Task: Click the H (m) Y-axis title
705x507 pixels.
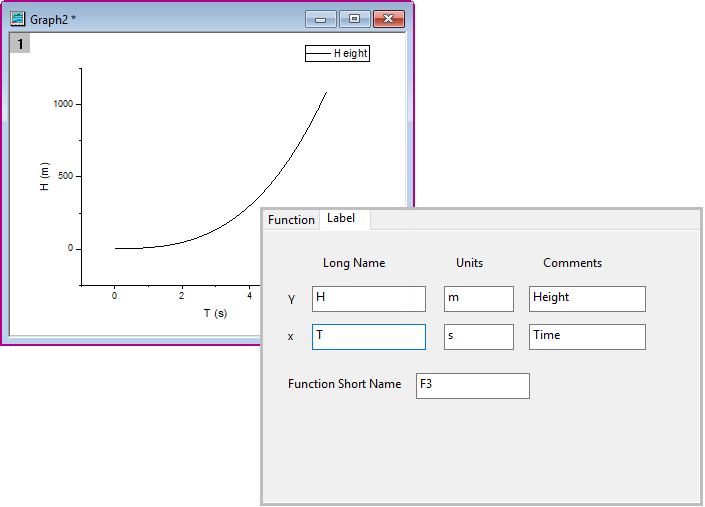Action: [x=44, y=177]
